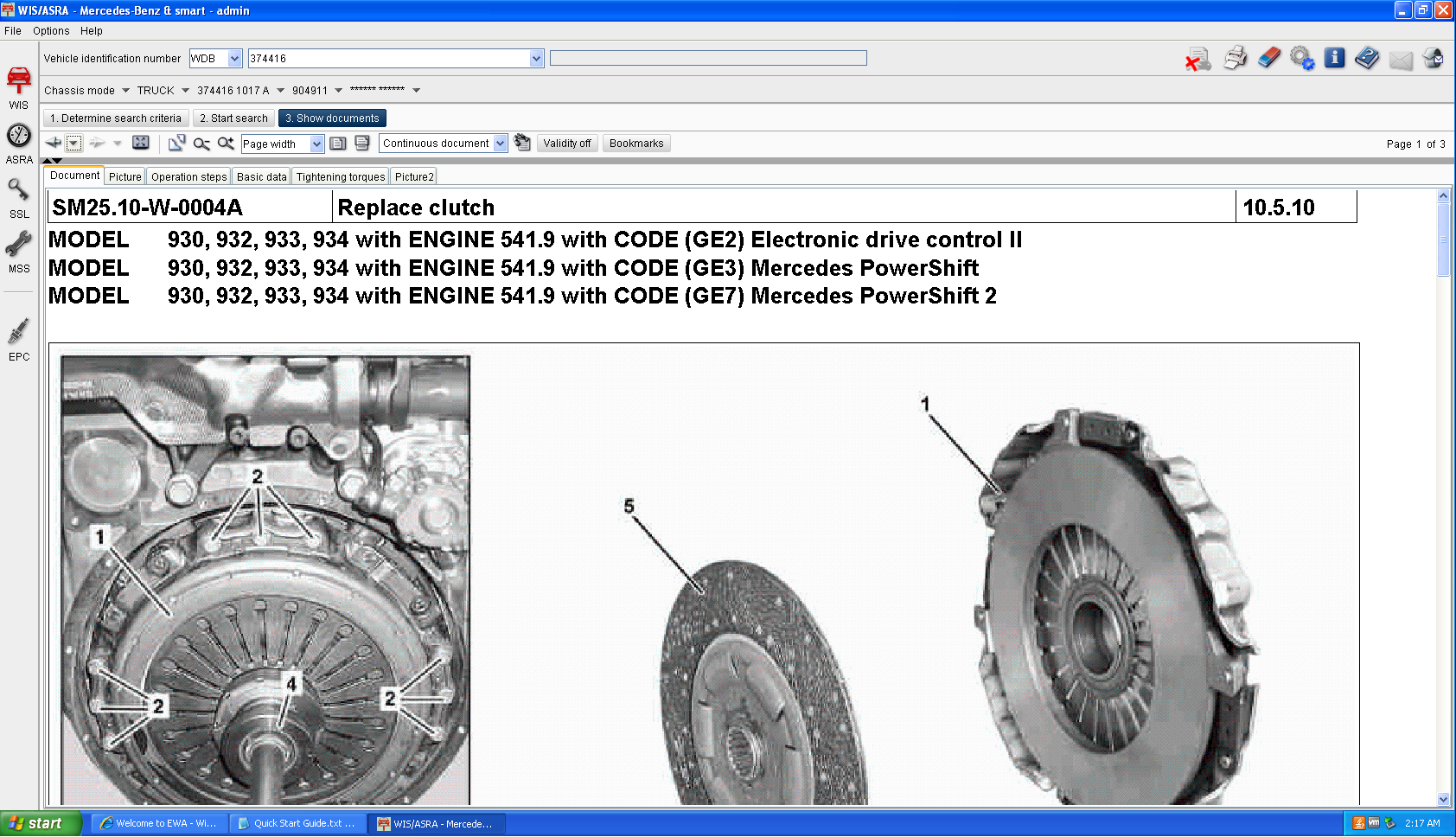This screenshot has height=837, width=1456.
Task: Open the back history dropdown arrow
Action: click(x=73, y=143)
